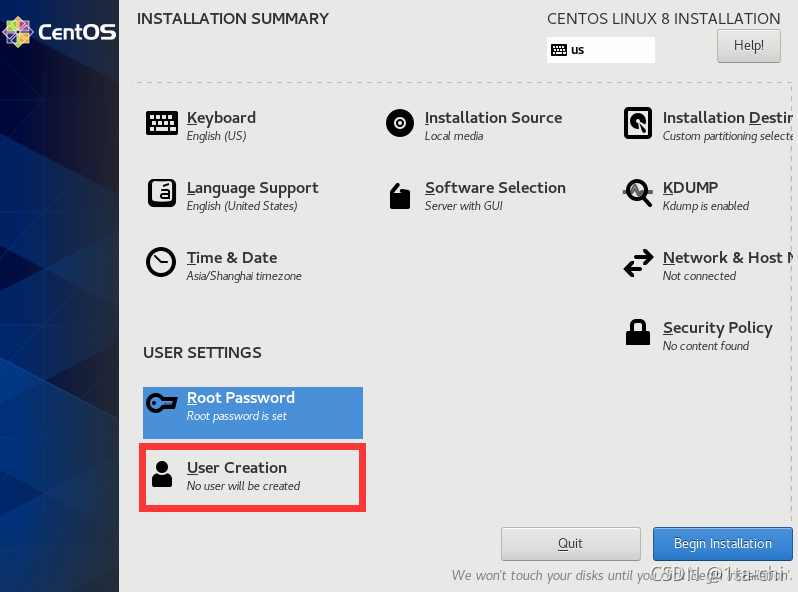Screen dimensions: 798x592
Task: Open the Root Password title
Action: [x=241, y=398]
